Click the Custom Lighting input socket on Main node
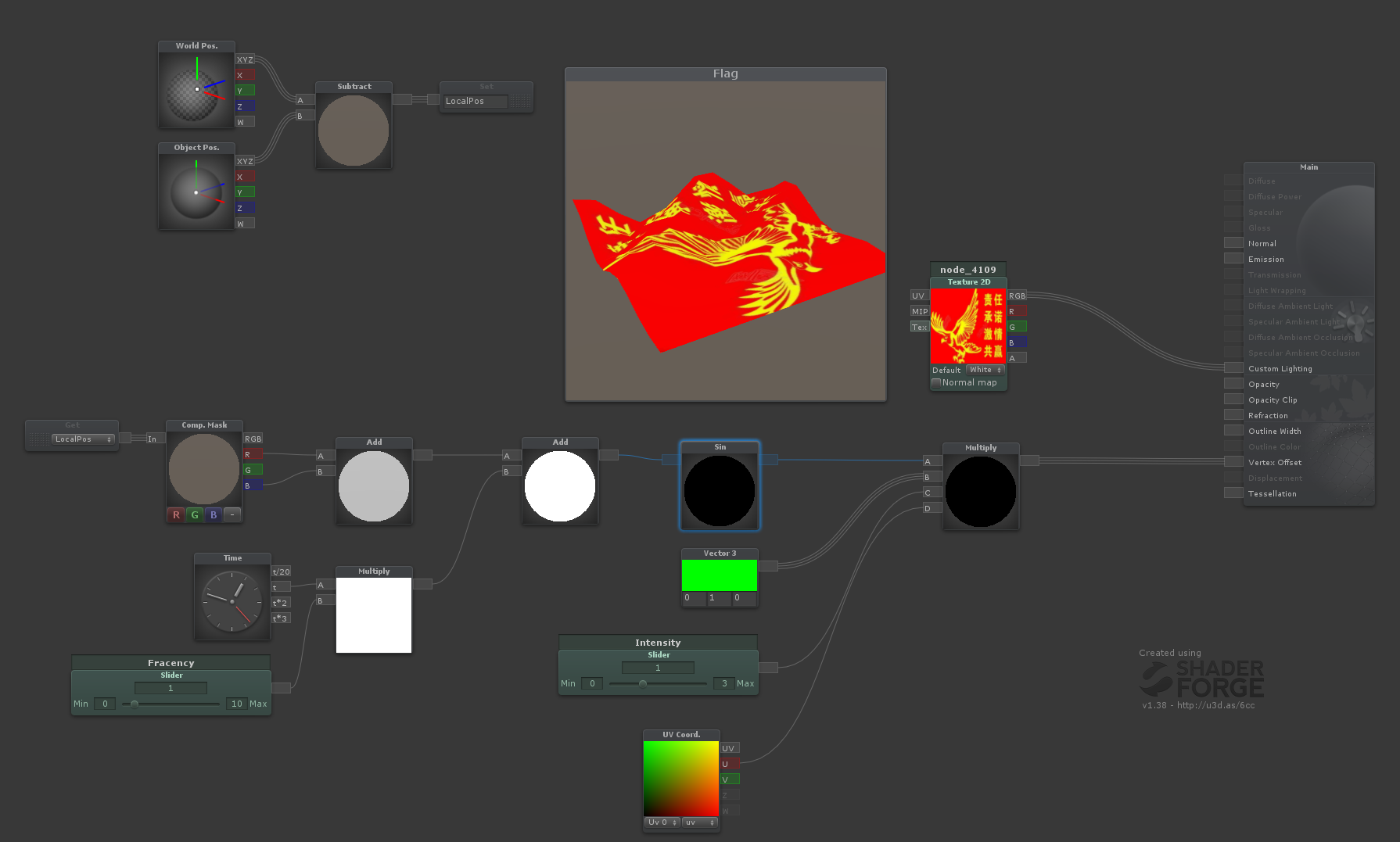 click(1233, 368)
